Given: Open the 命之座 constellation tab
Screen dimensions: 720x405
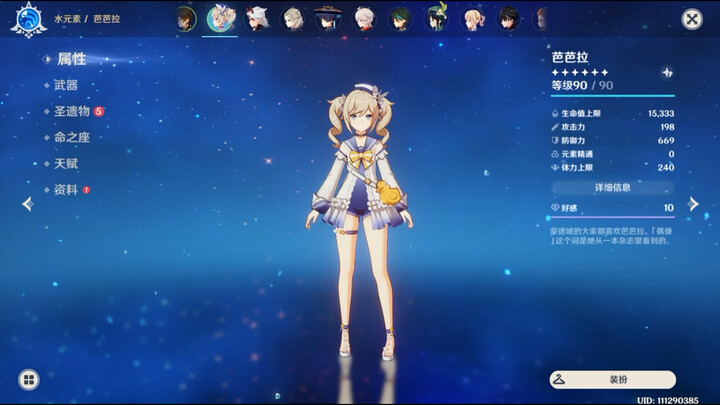Looking at the screenshot, I should (x=72, y=137).
